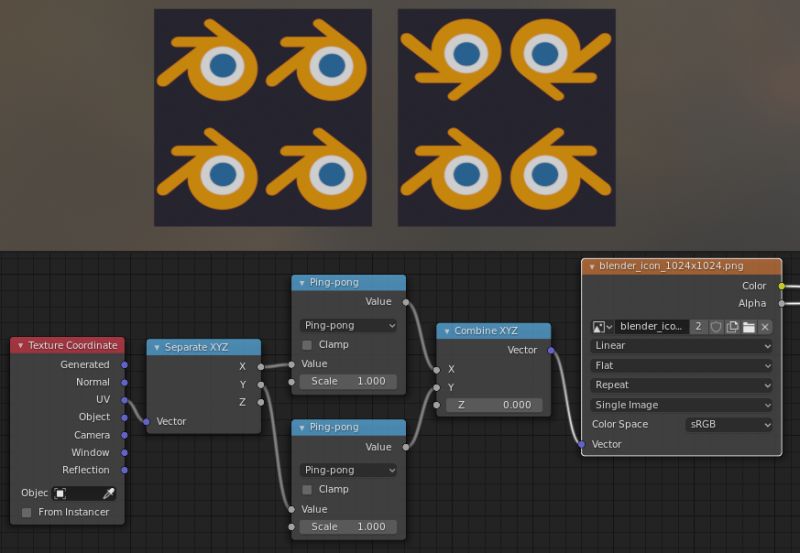Click Generated output socket
The image size is (800, 553).
[x=124, y=365]
